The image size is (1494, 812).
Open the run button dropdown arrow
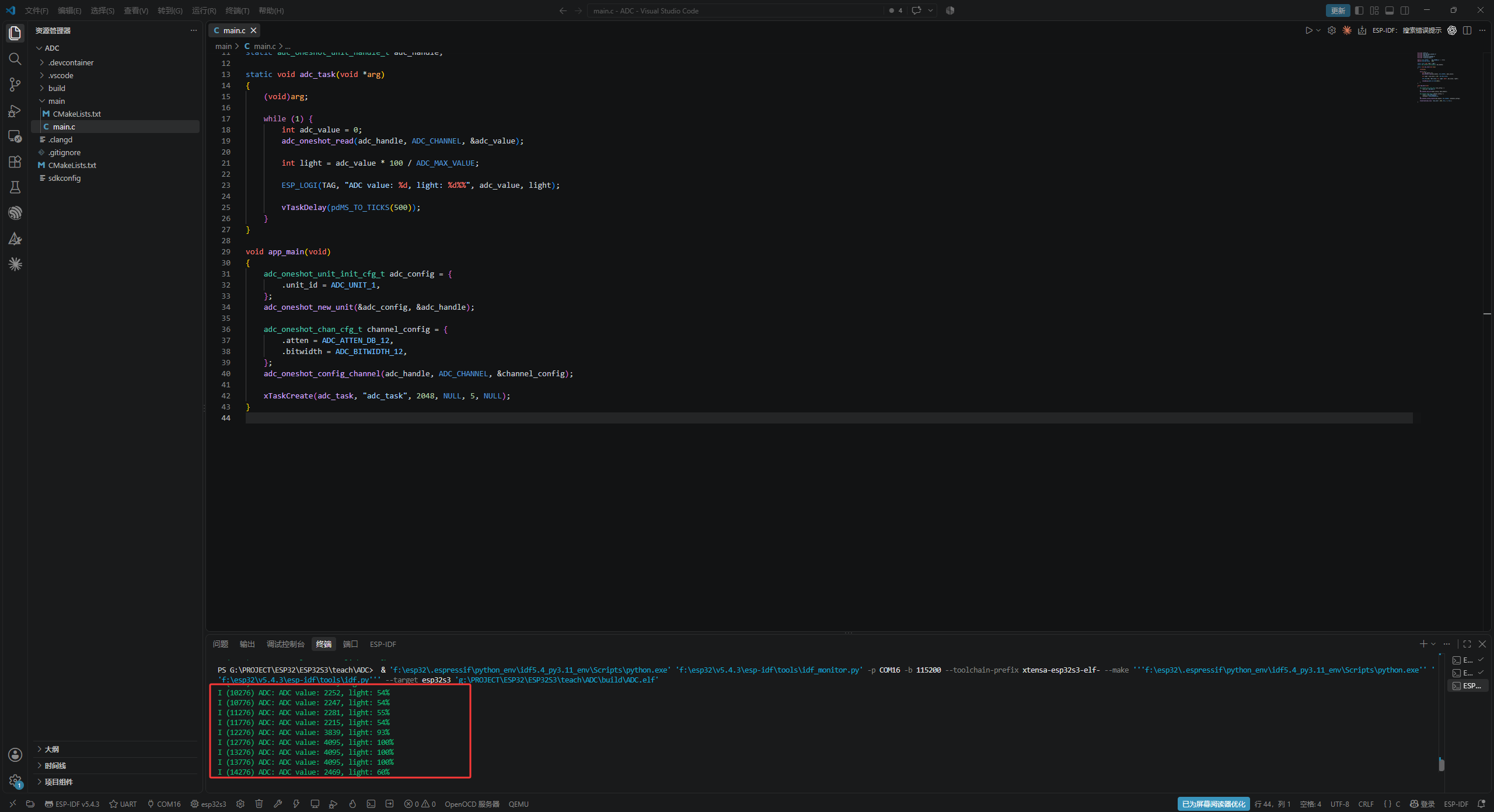(1318, 30)
